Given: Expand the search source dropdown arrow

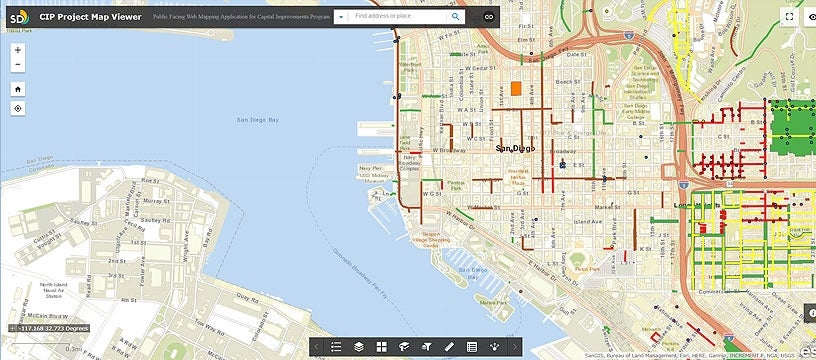Looking at the screenshot, I should pos(341,17).
